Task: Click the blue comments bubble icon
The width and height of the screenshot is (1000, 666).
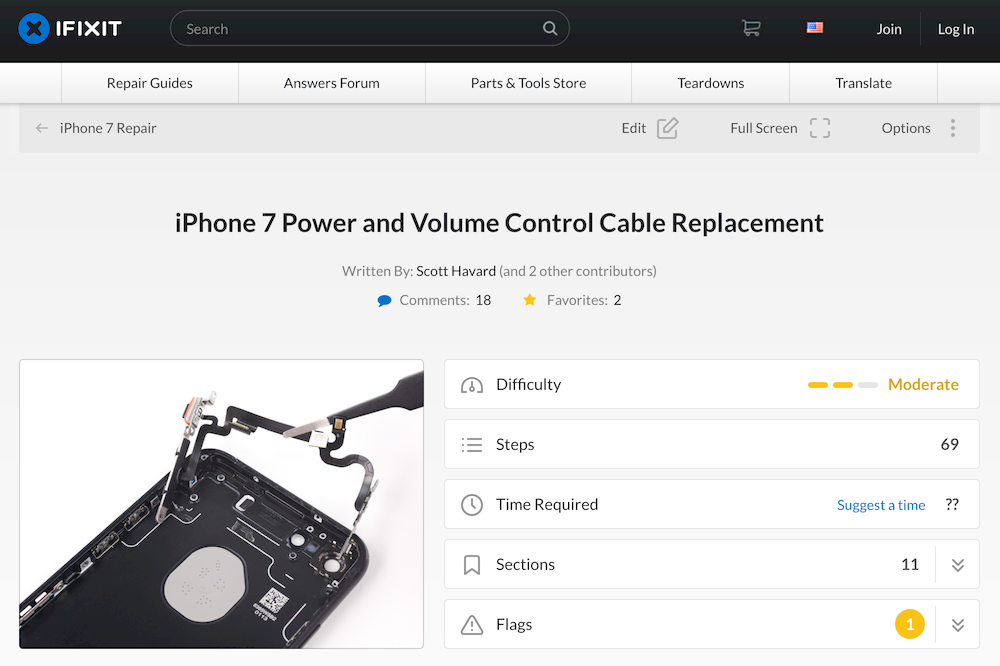Action: [384, 300]
